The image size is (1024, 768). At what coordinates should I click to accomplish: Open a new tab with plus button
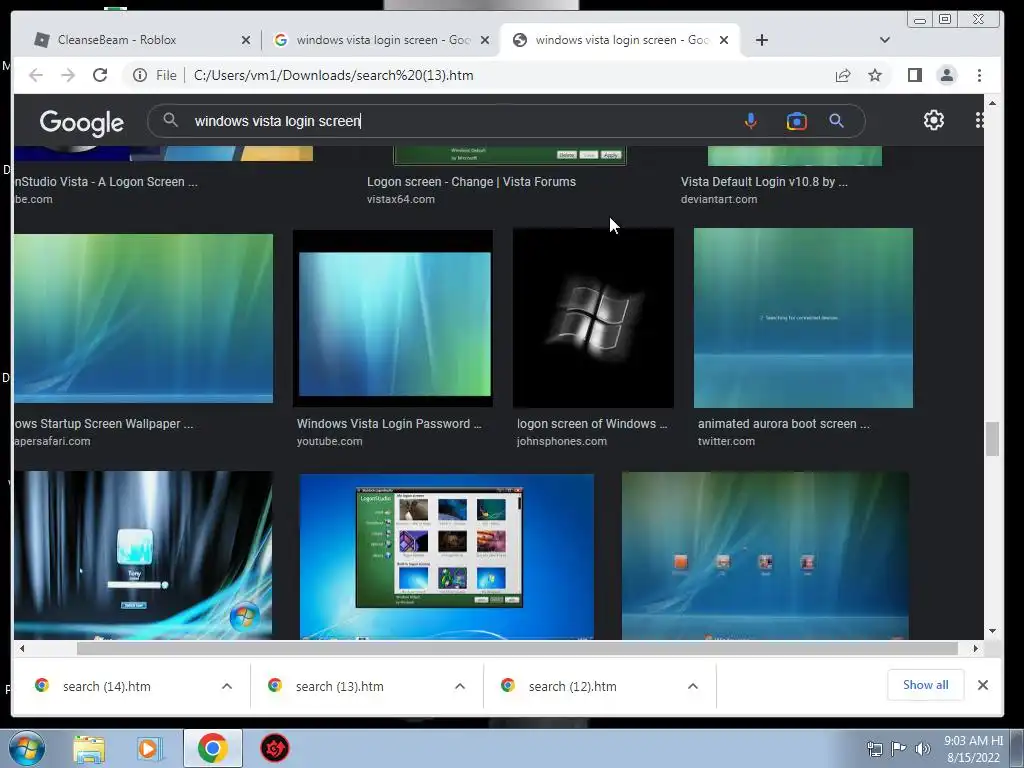[761, 40]
